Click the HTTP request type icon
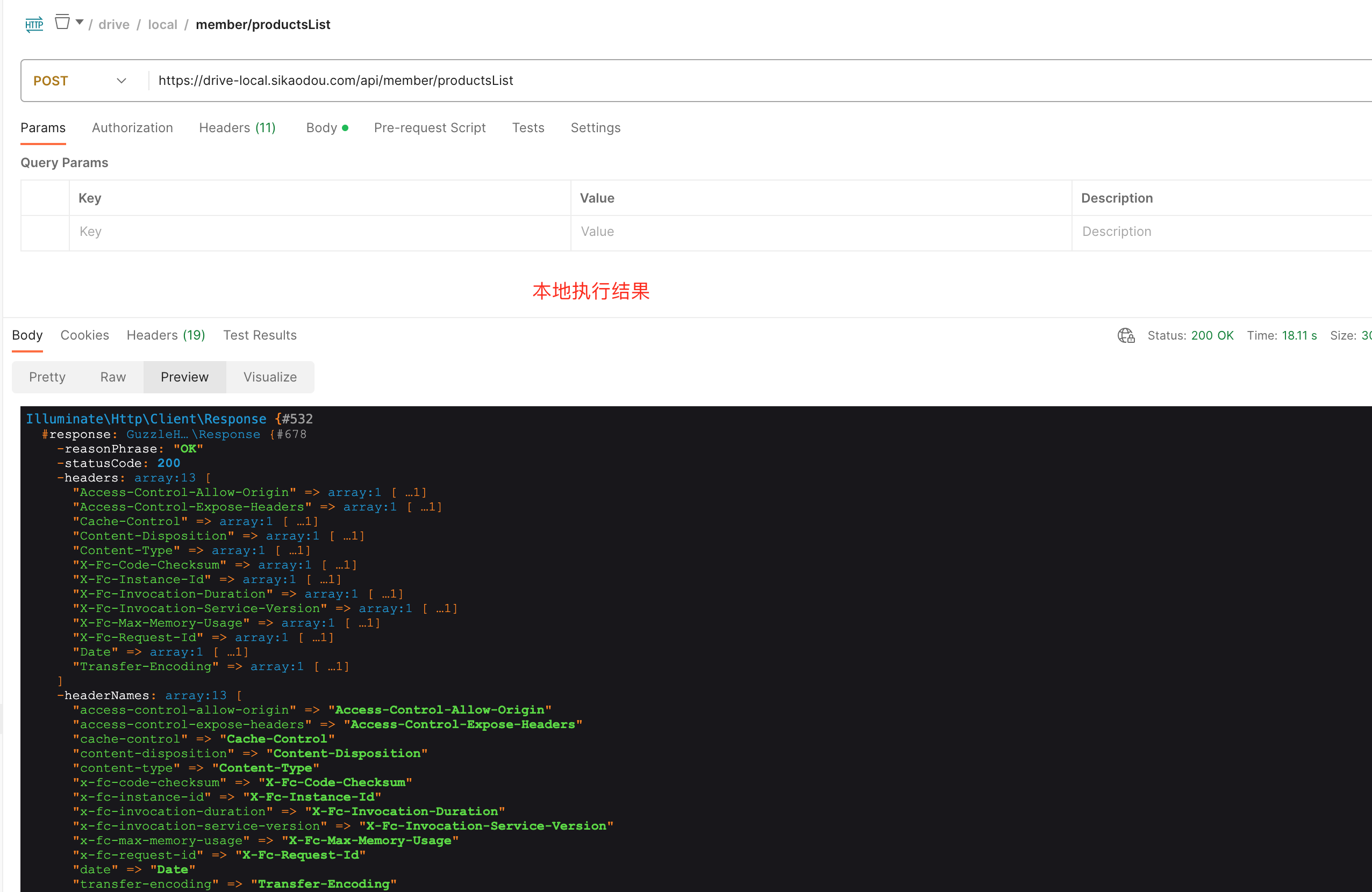The height and width of the screenshot is (892, 1372). pos(34,24)
